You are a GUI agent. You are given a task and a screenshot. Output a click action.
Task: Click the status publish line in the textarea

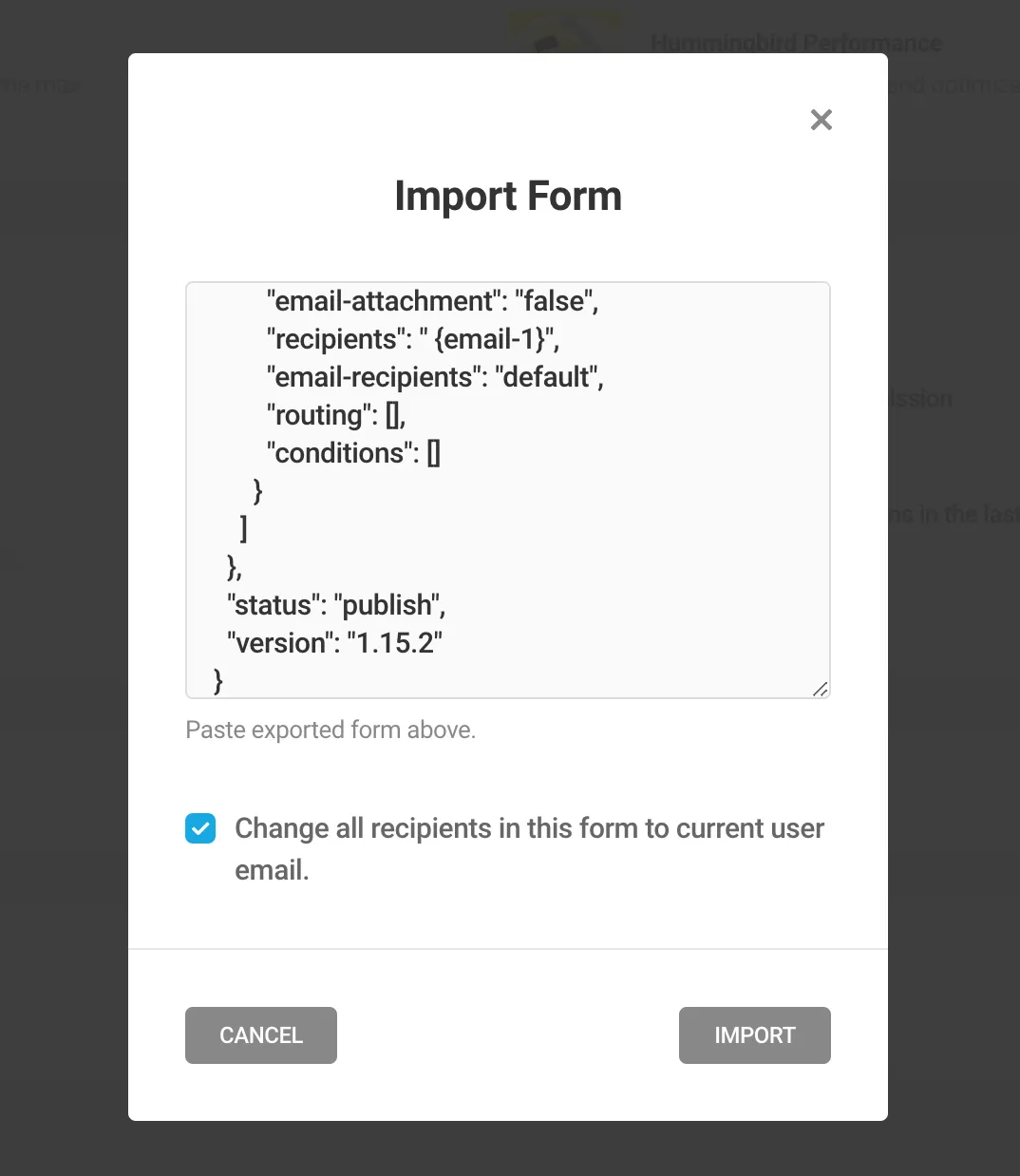tap(335, 605)
